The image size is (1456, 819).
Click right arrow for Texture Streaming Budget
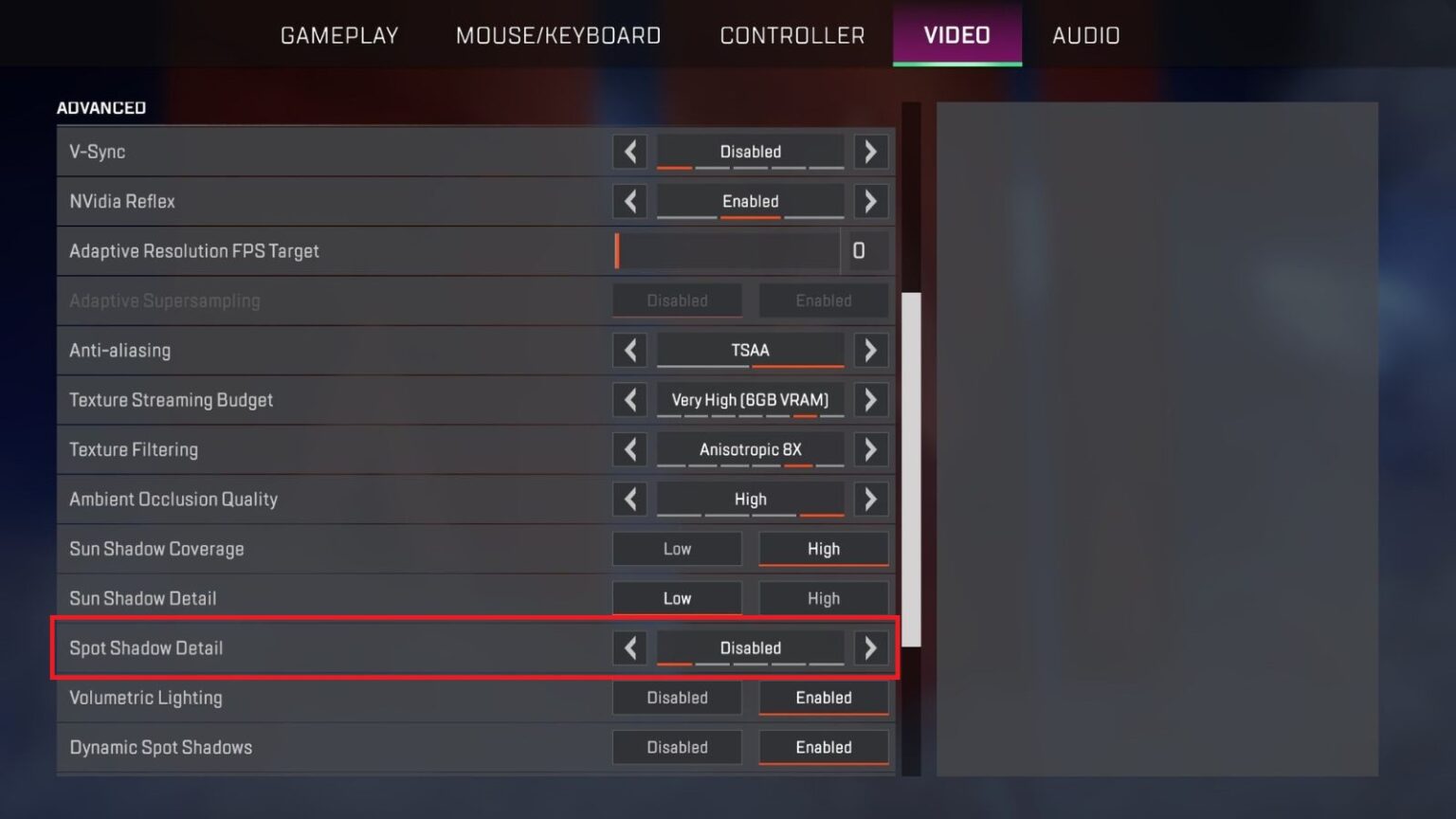870,400
